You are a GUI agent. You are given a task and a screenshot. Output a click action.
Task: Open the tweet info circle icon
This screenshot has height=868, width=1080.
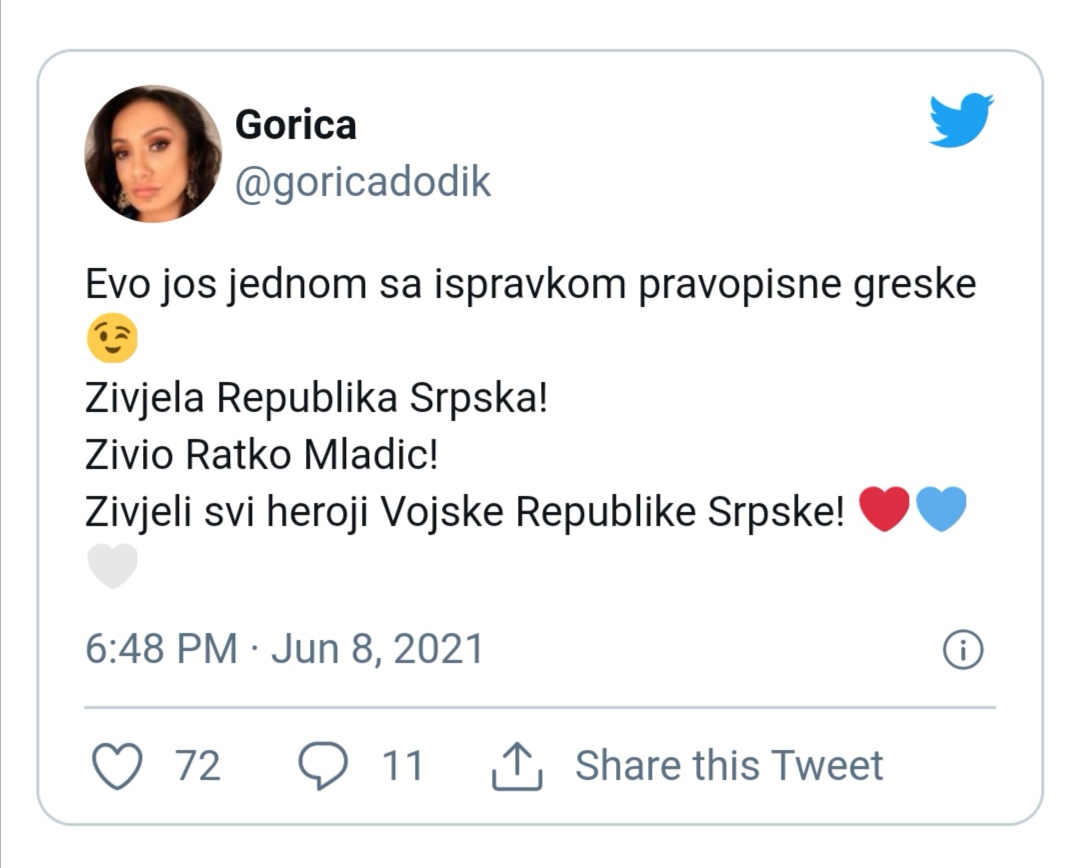(963, 651)
